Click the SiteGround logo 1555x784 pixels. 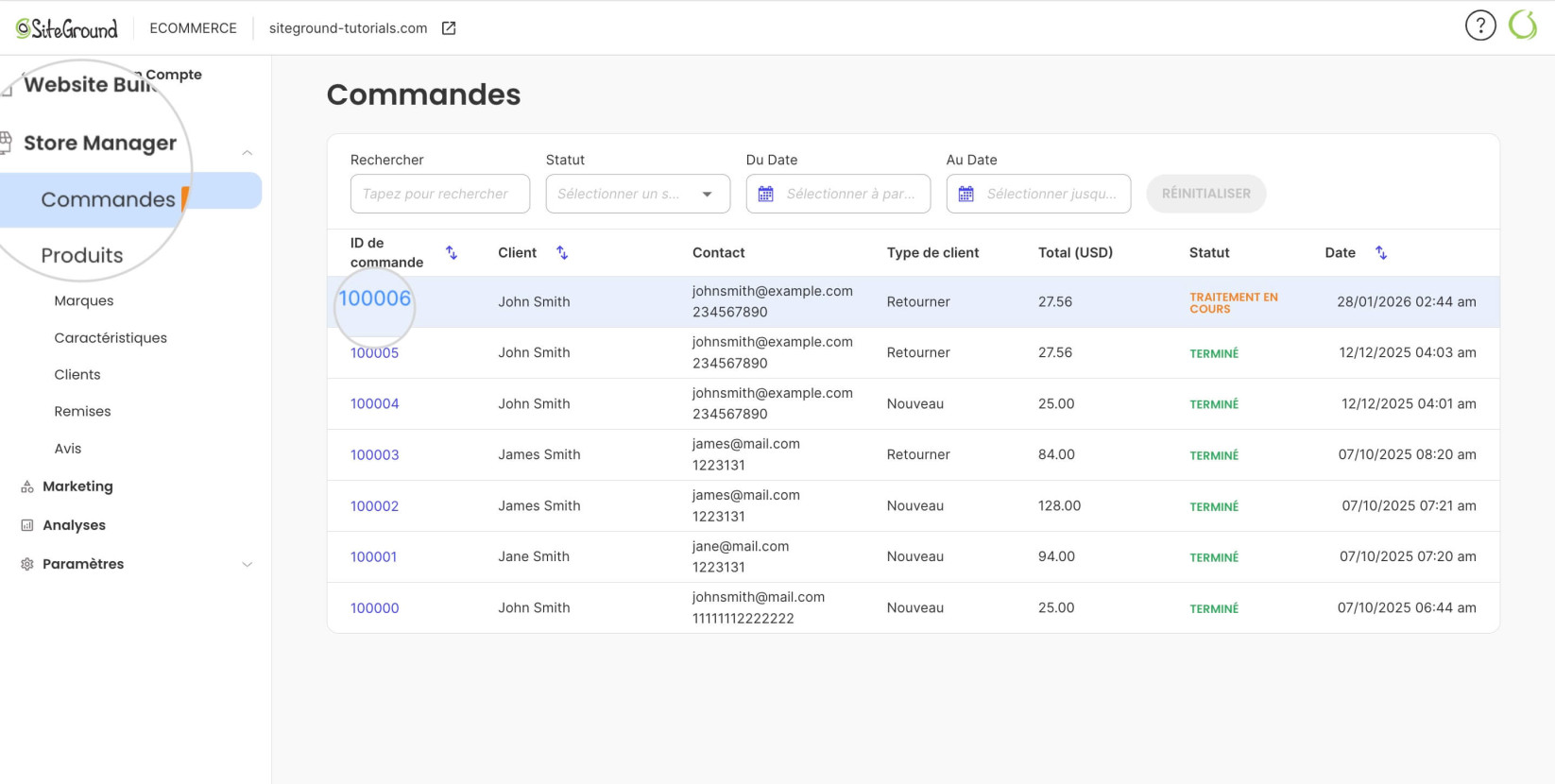pyautogui.click(x=67, y=28)
